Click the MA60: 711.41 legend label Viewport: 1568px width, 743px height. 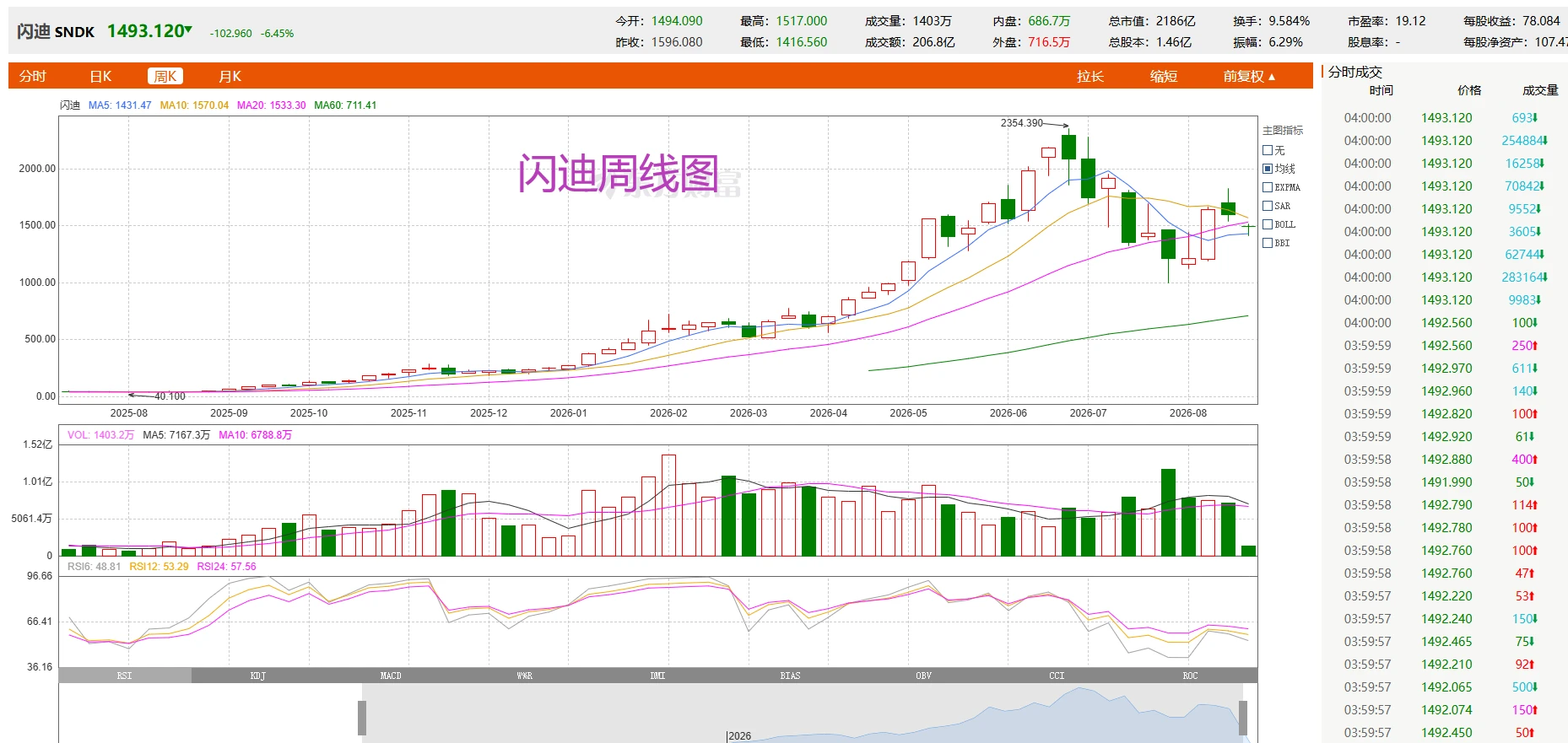point(345,105)
